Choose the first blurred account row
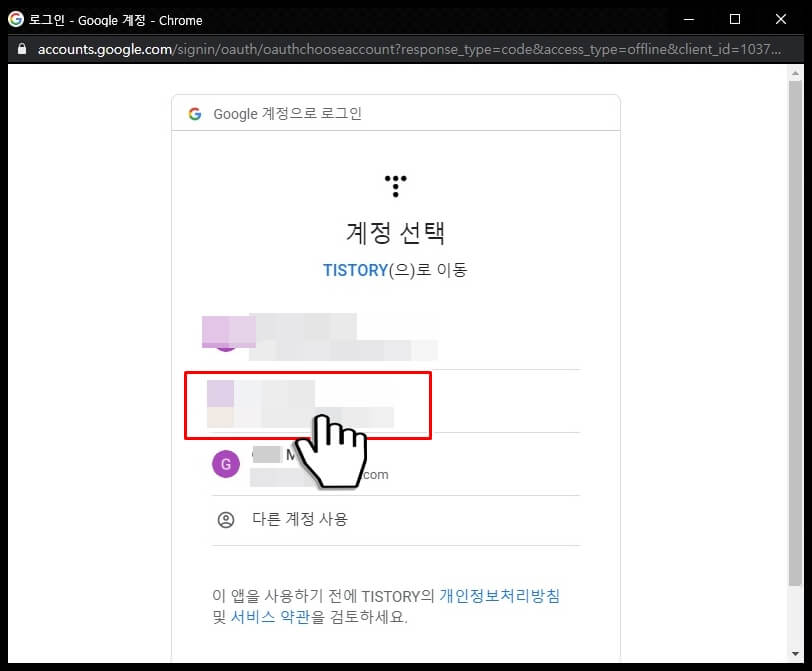 click(396, 338)
